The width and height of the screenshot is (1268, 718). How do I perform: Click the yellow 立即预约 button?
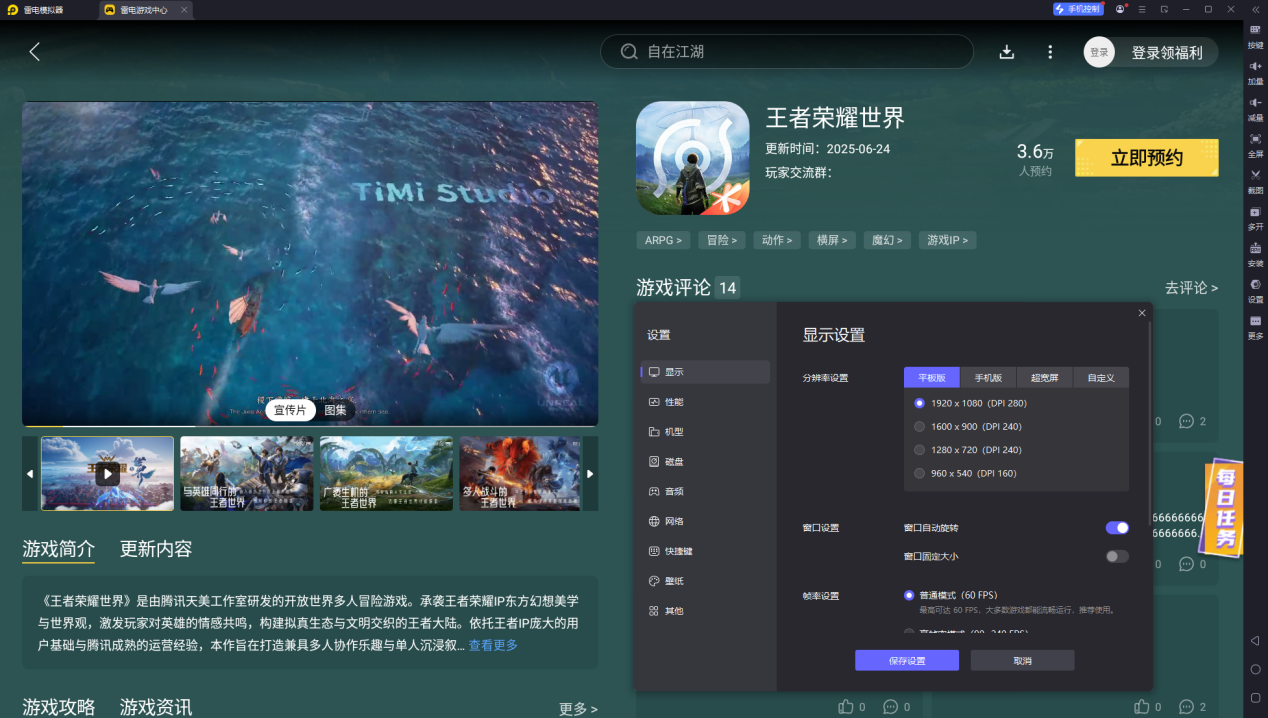pyautogui.click(x=1146, y=158)
